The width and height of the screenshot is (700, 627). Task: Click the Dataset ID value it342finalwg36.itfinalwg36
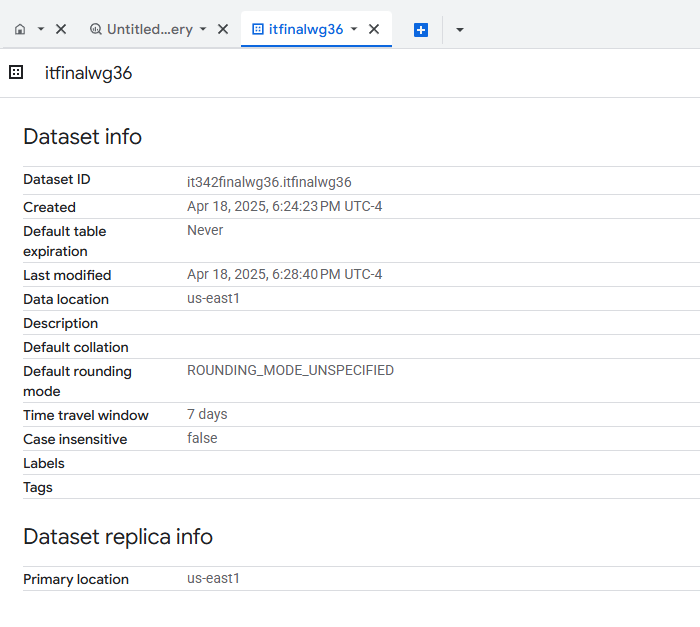point(269,182)
